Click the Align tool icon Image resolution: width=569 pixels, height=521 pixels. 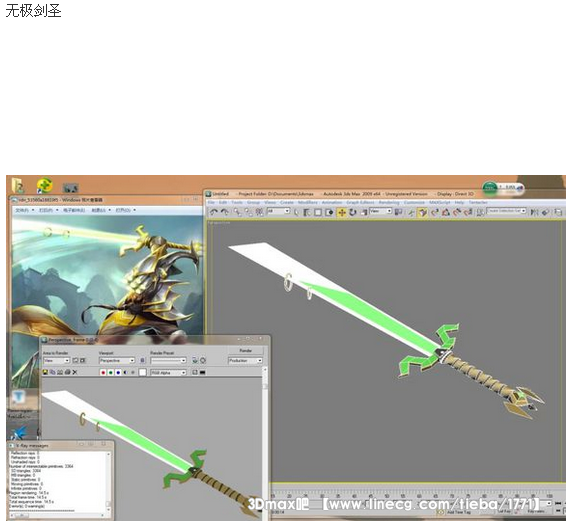tap(546, 212)
